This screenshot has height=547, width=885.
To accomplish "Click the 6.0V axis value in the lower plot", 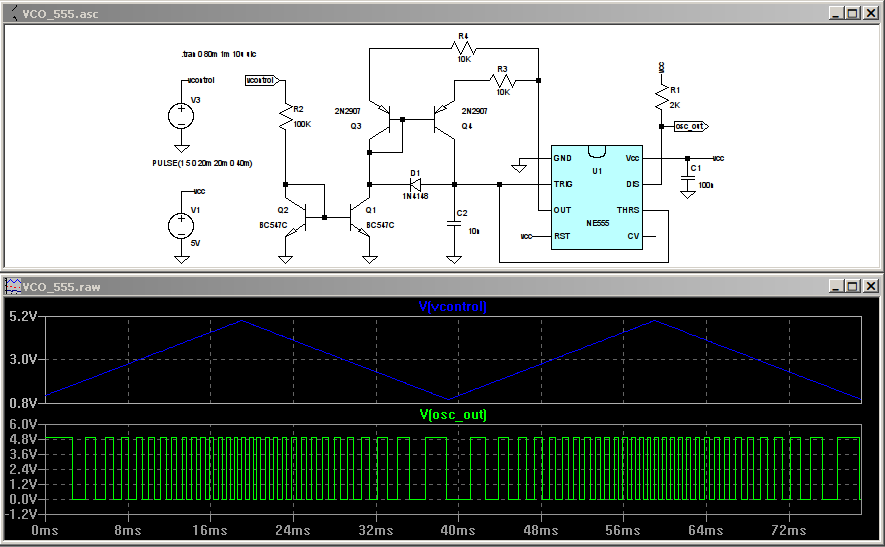I will 23,424.
